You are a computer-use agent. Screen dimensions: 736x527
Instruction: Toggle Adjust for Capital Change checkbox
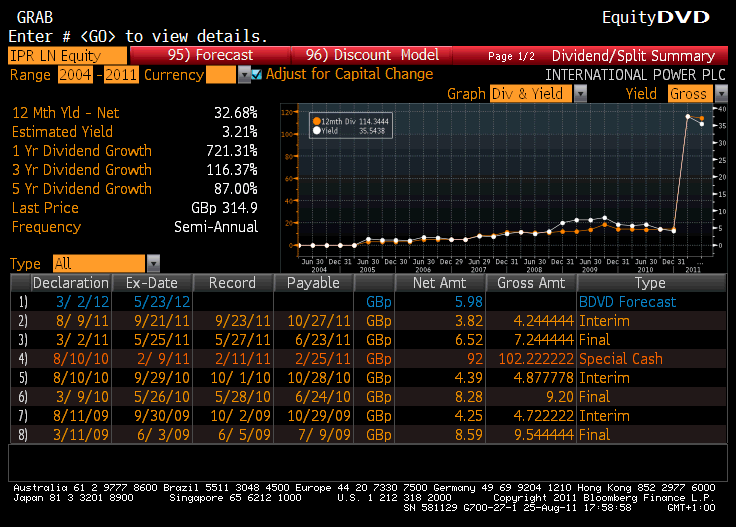point(256,74)
